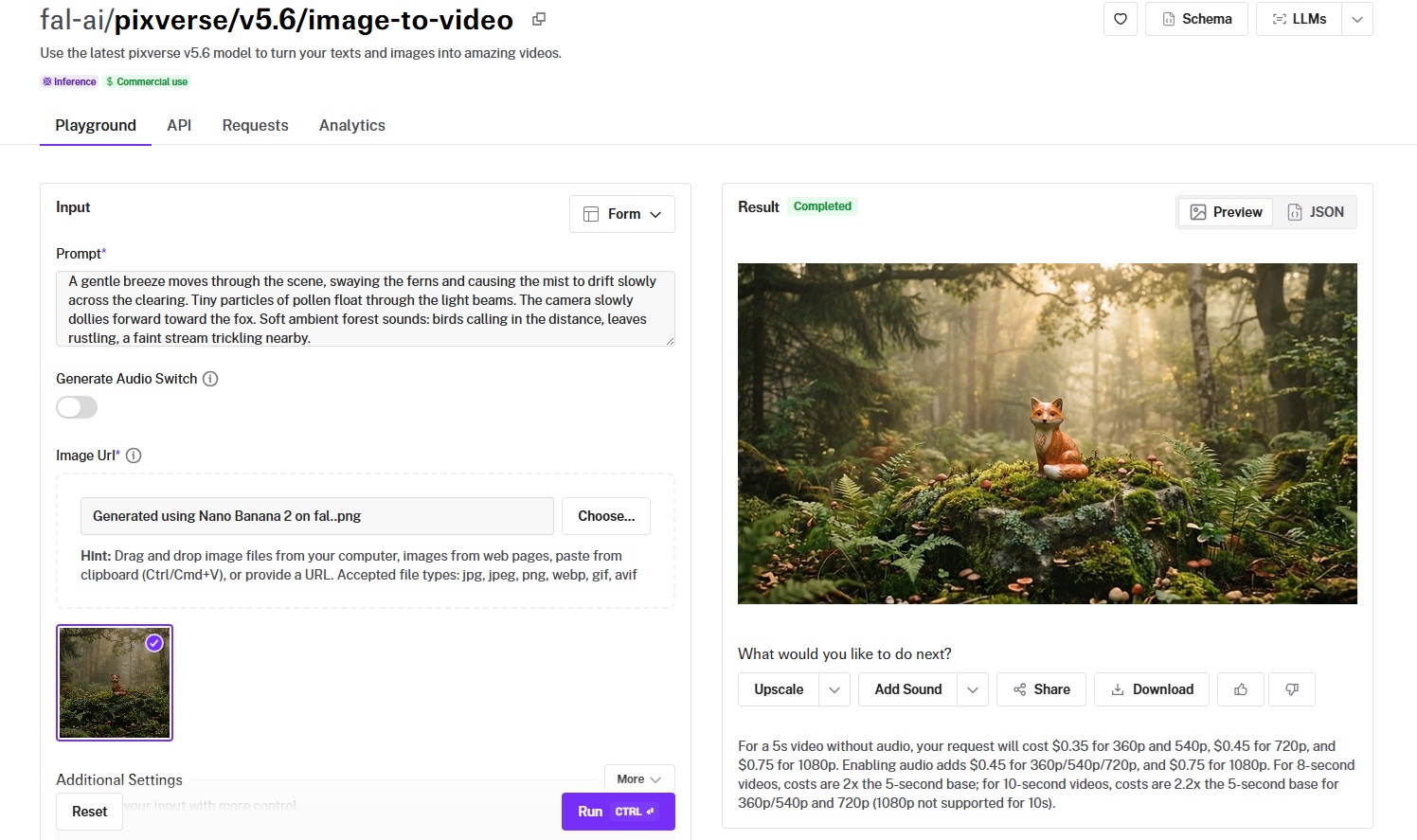Click the thumbs down icon
This screenshot has width=1417, height=840.
pos(1291,689)
